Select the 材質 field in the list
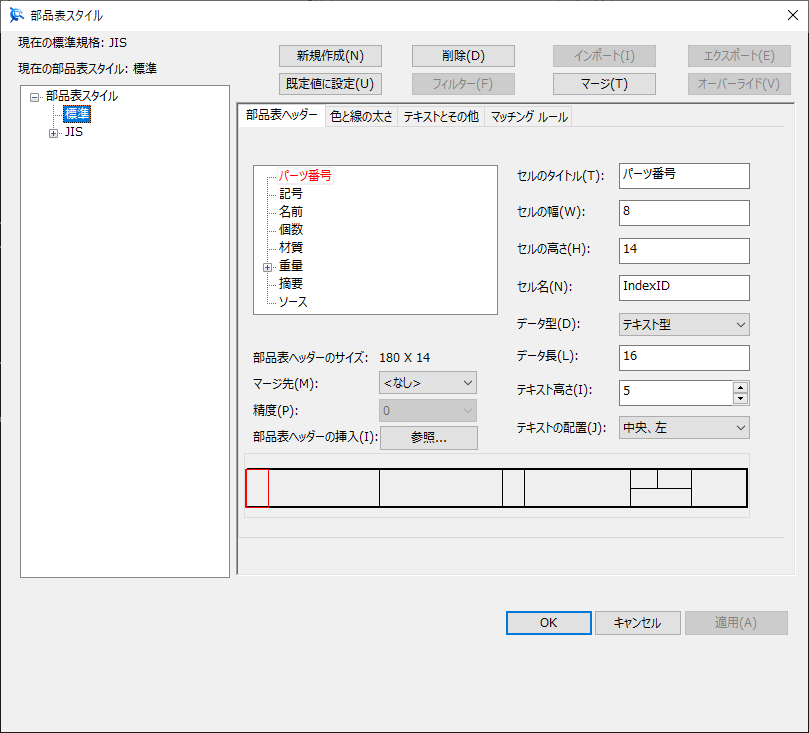 tap(292, 247)
